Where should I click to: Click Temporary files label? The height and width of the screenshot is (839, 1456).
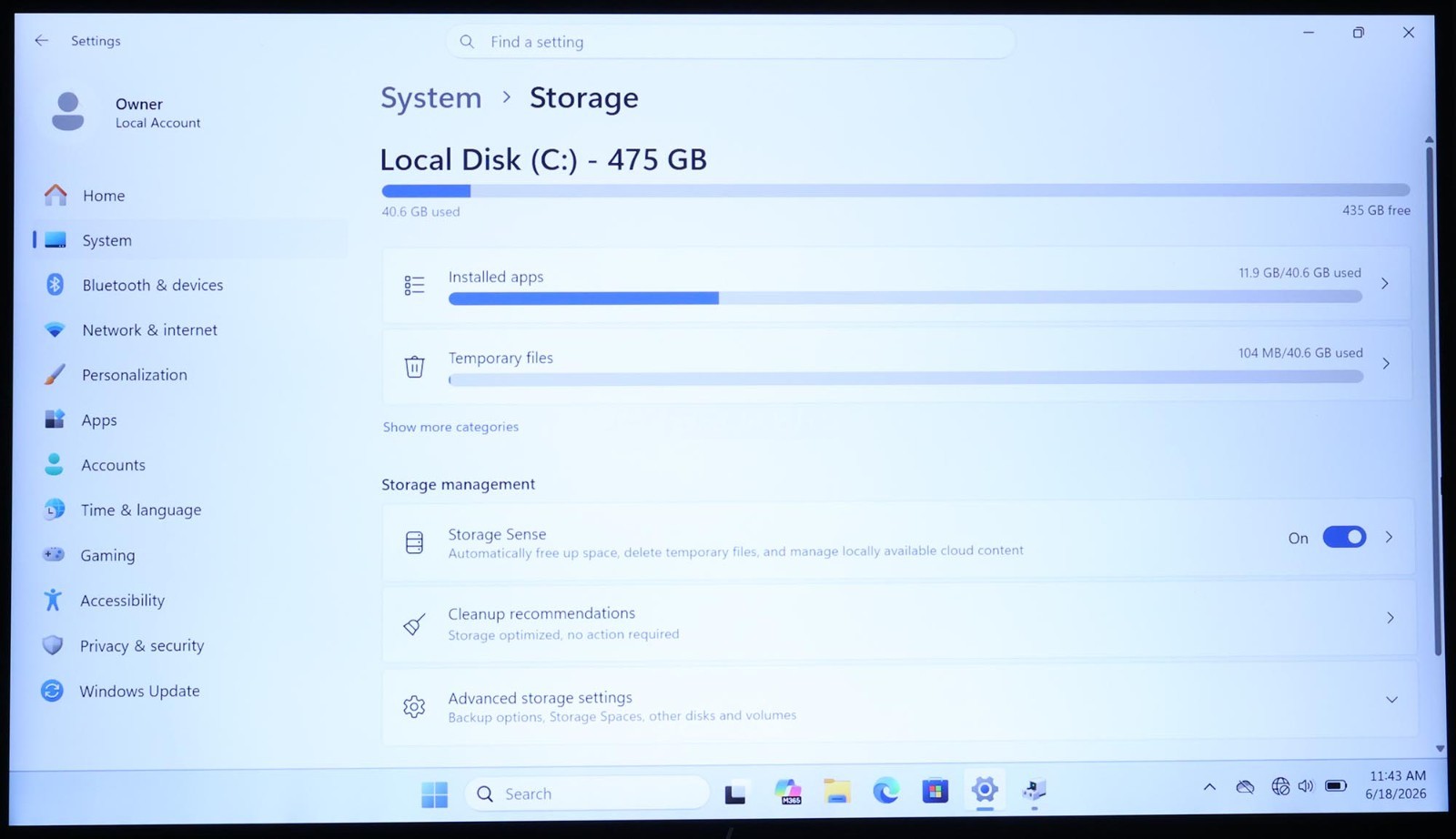(x=500, y=358)
